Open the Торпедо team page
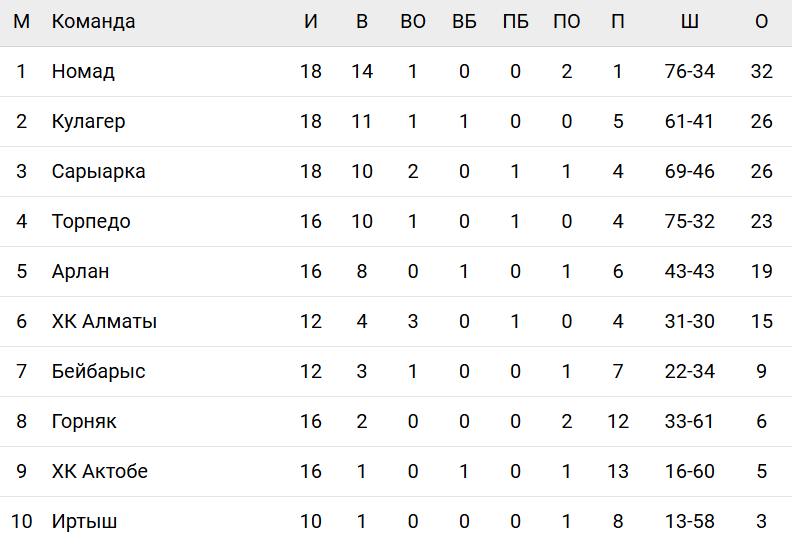This screenshot has width=792, height=545. tap(91, 222)
